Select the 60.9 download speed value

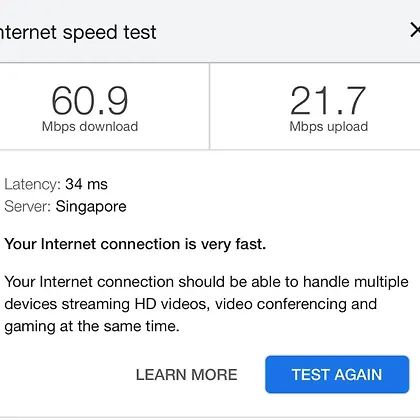pos(90,100)
